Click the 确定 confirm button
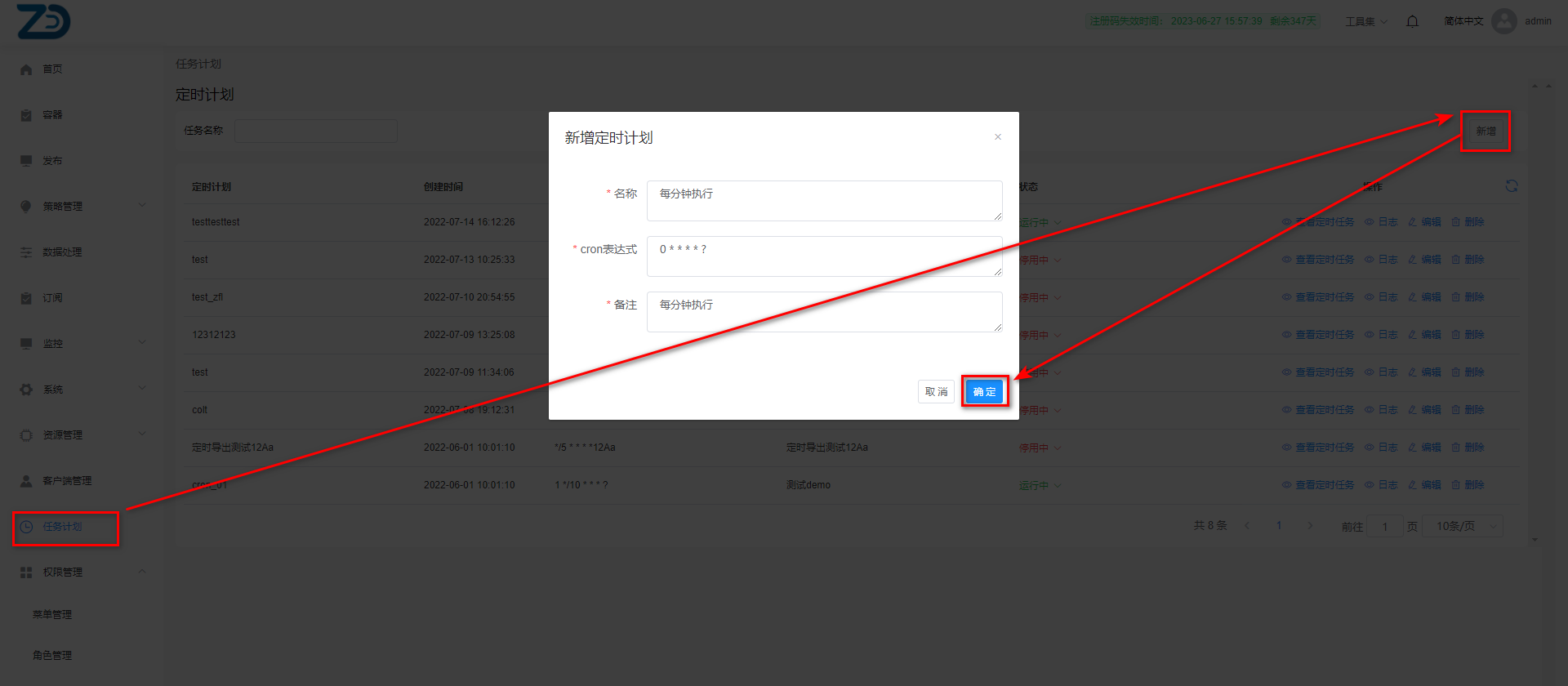 tap(984, 392)
